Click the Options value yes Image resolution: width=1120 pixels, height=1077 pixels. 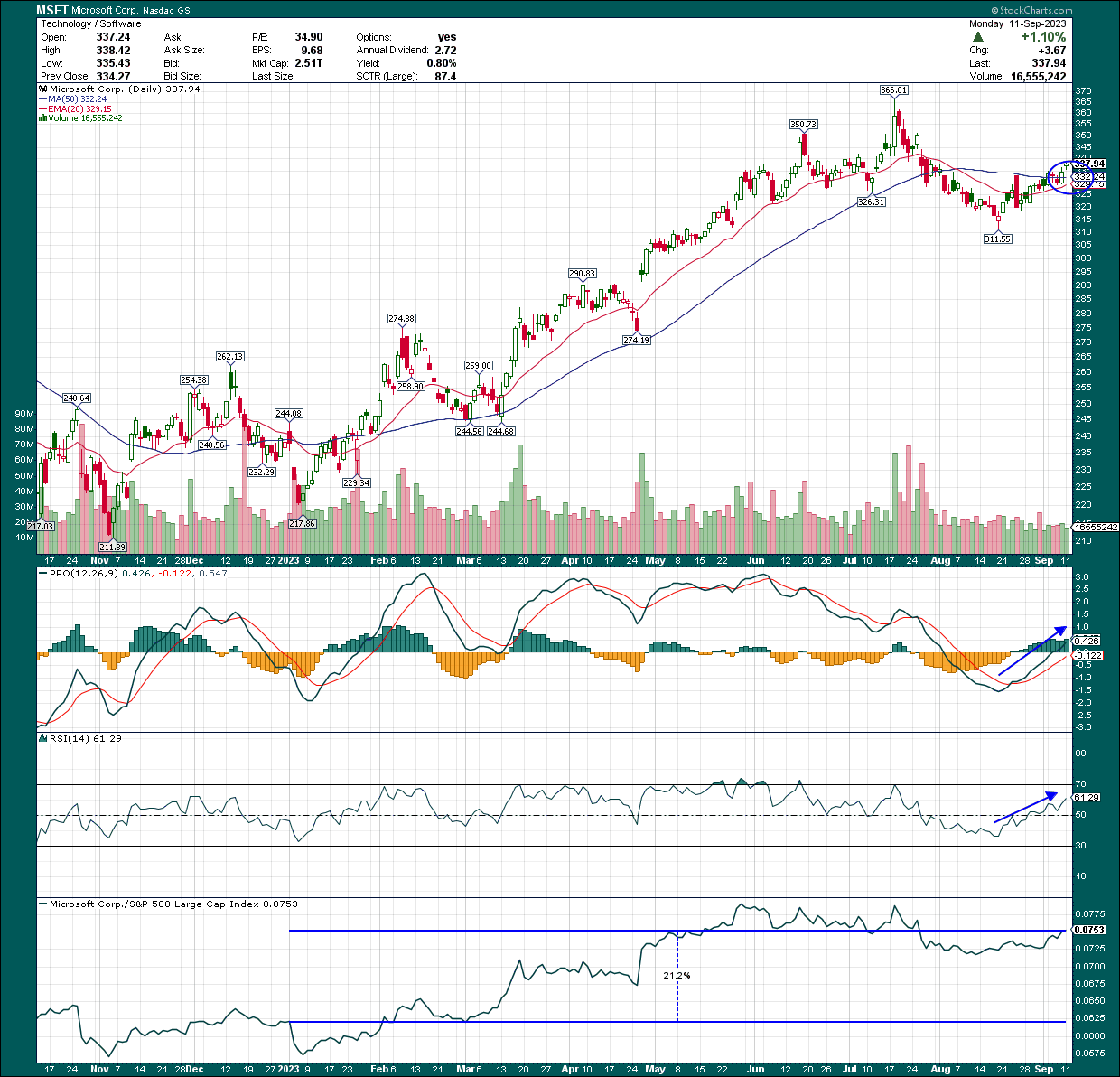click(x=447, y=37)
